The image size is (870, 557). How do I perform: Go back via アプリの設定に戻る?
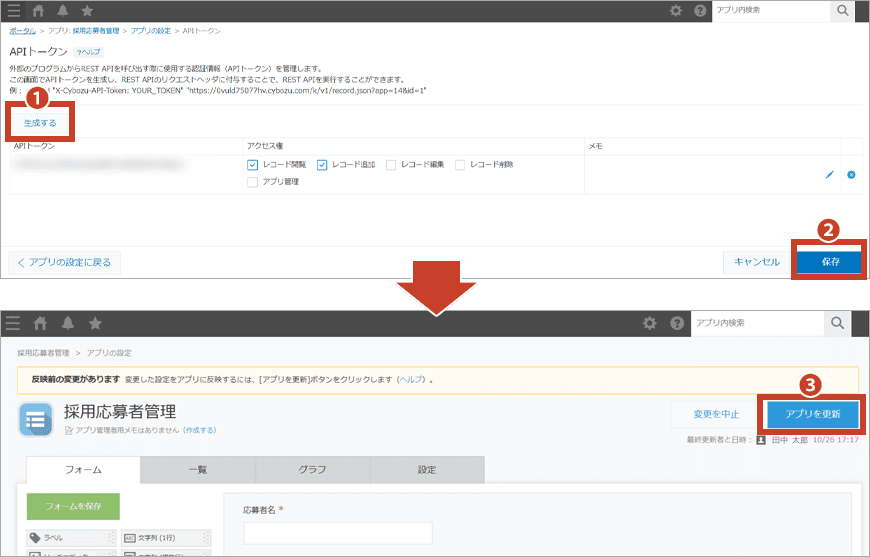[x=65, y=262]
